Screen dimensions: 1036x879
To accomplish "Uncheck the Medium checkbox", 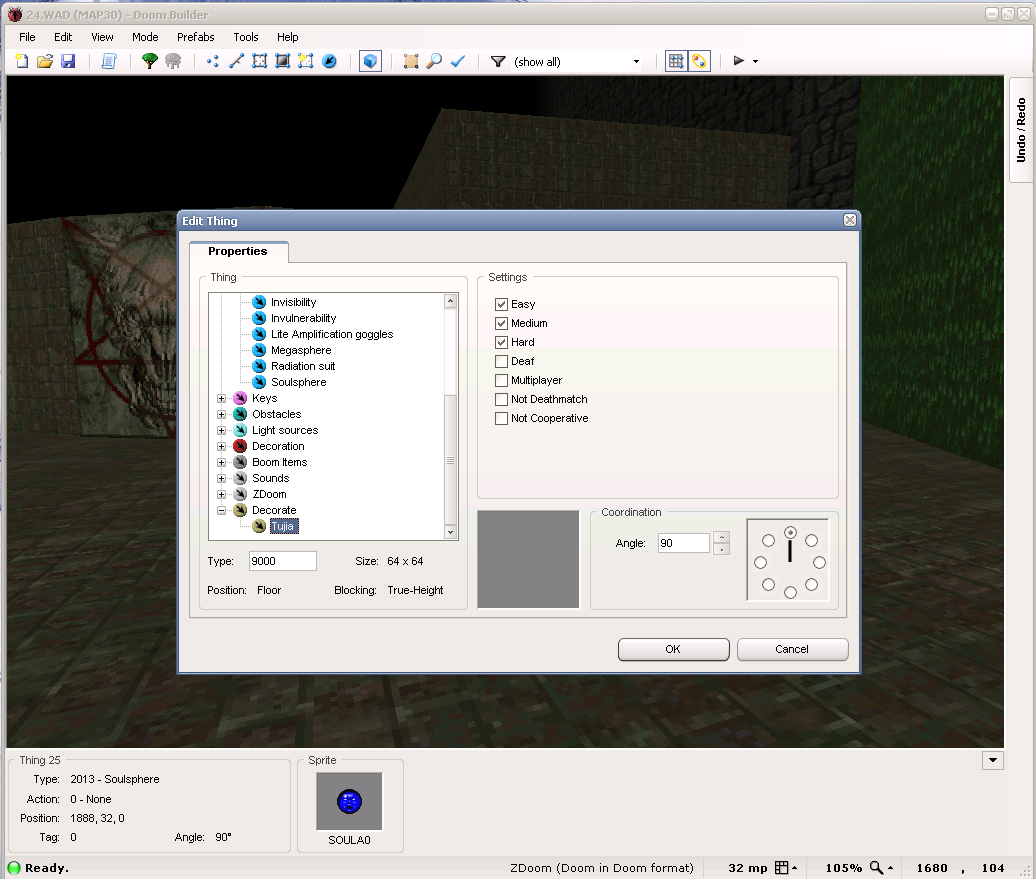I will [501, 323].
